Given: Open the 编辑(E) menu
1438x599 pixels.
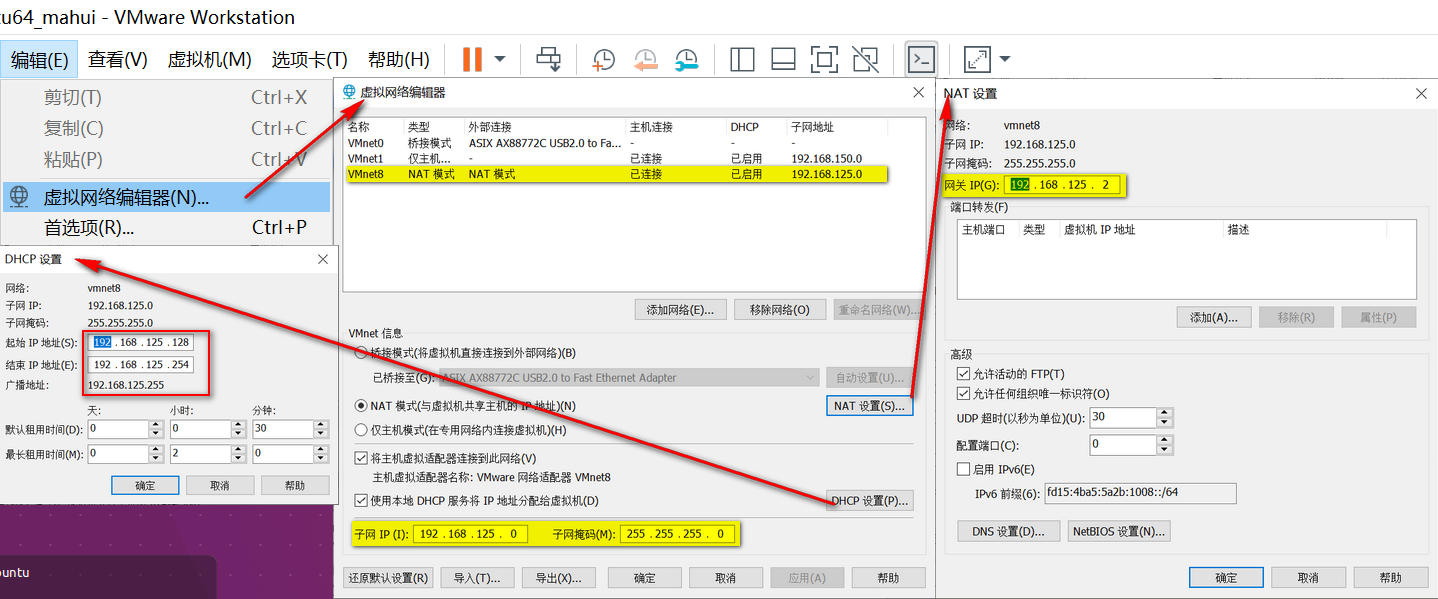Looking at the screenshot, I should pos(40,59).
